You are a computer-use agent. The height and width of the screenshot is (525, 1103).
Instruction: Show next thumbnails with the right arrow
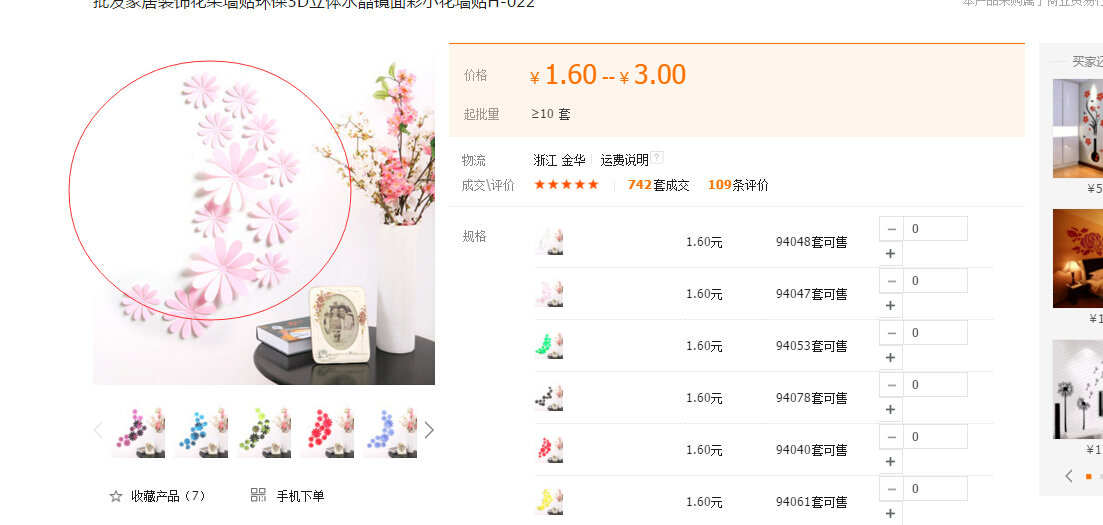point(428,430)
